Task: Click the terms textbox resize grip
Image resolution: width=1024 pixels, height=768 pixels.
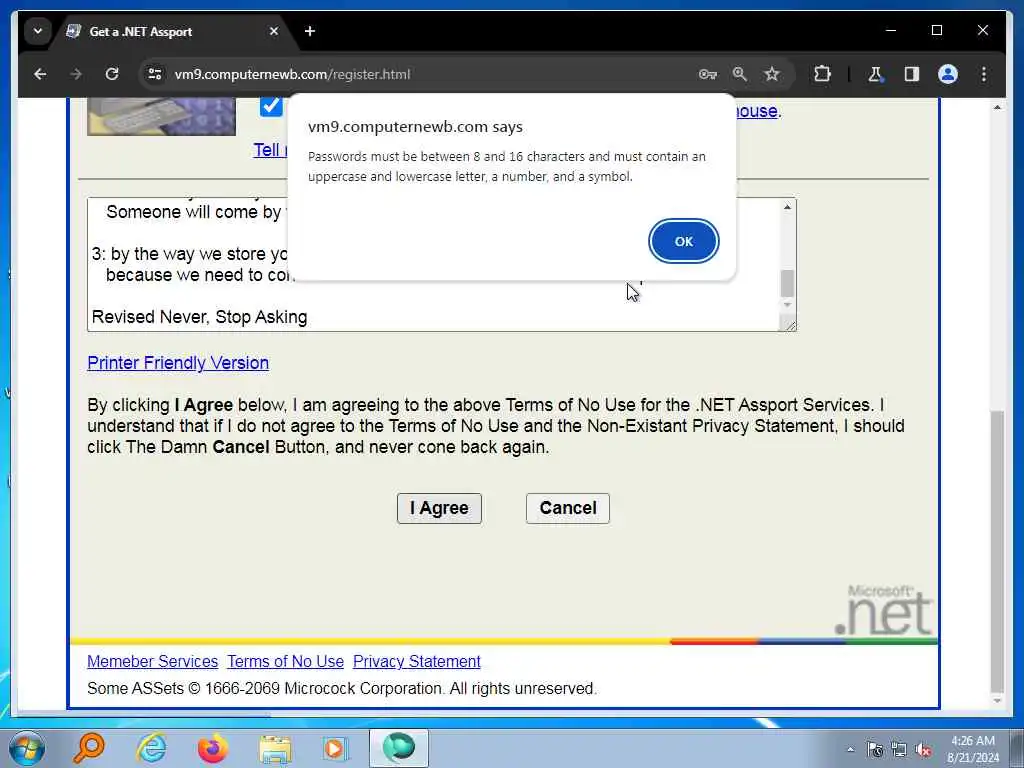Action: (790, 325)
